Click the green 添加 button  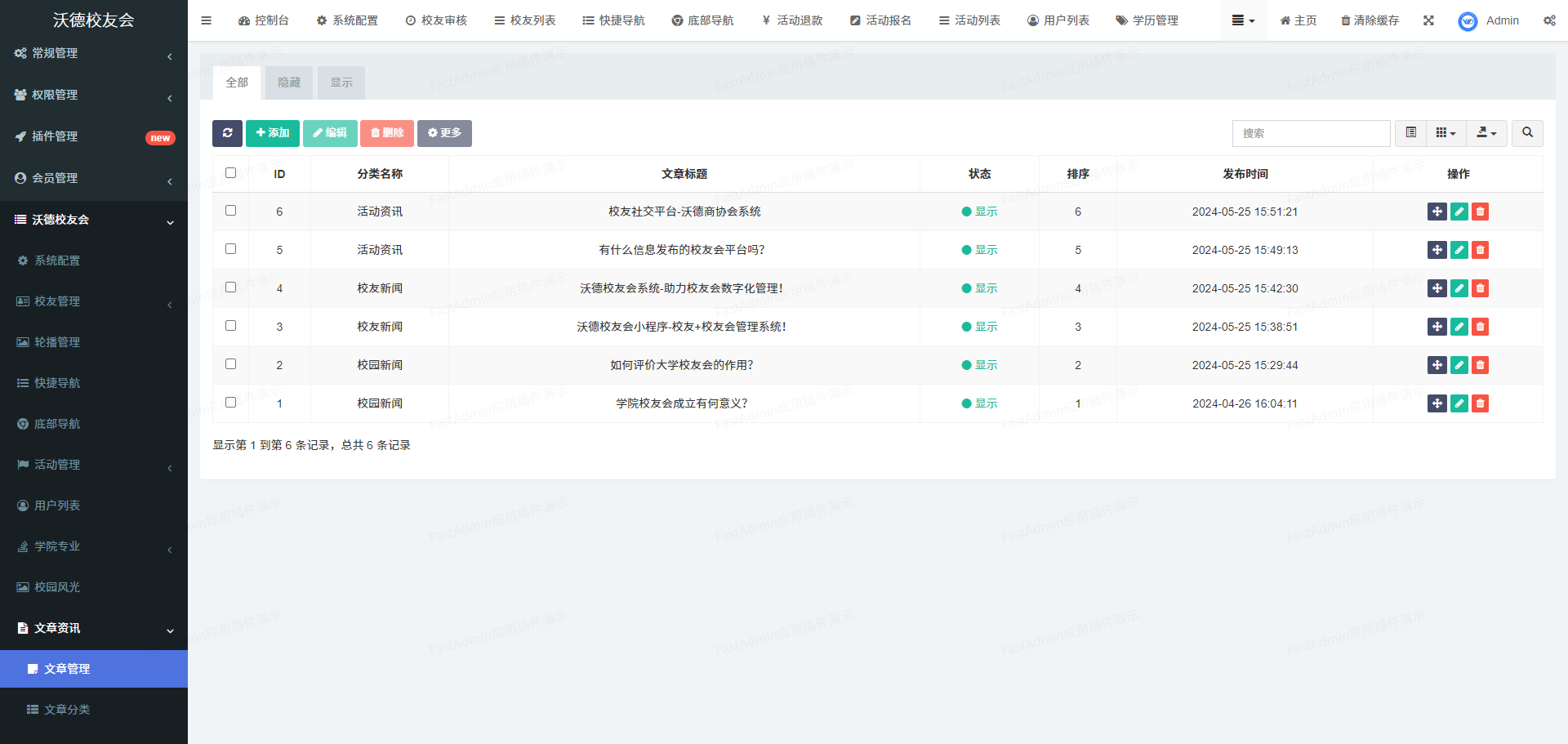point(273,133)
